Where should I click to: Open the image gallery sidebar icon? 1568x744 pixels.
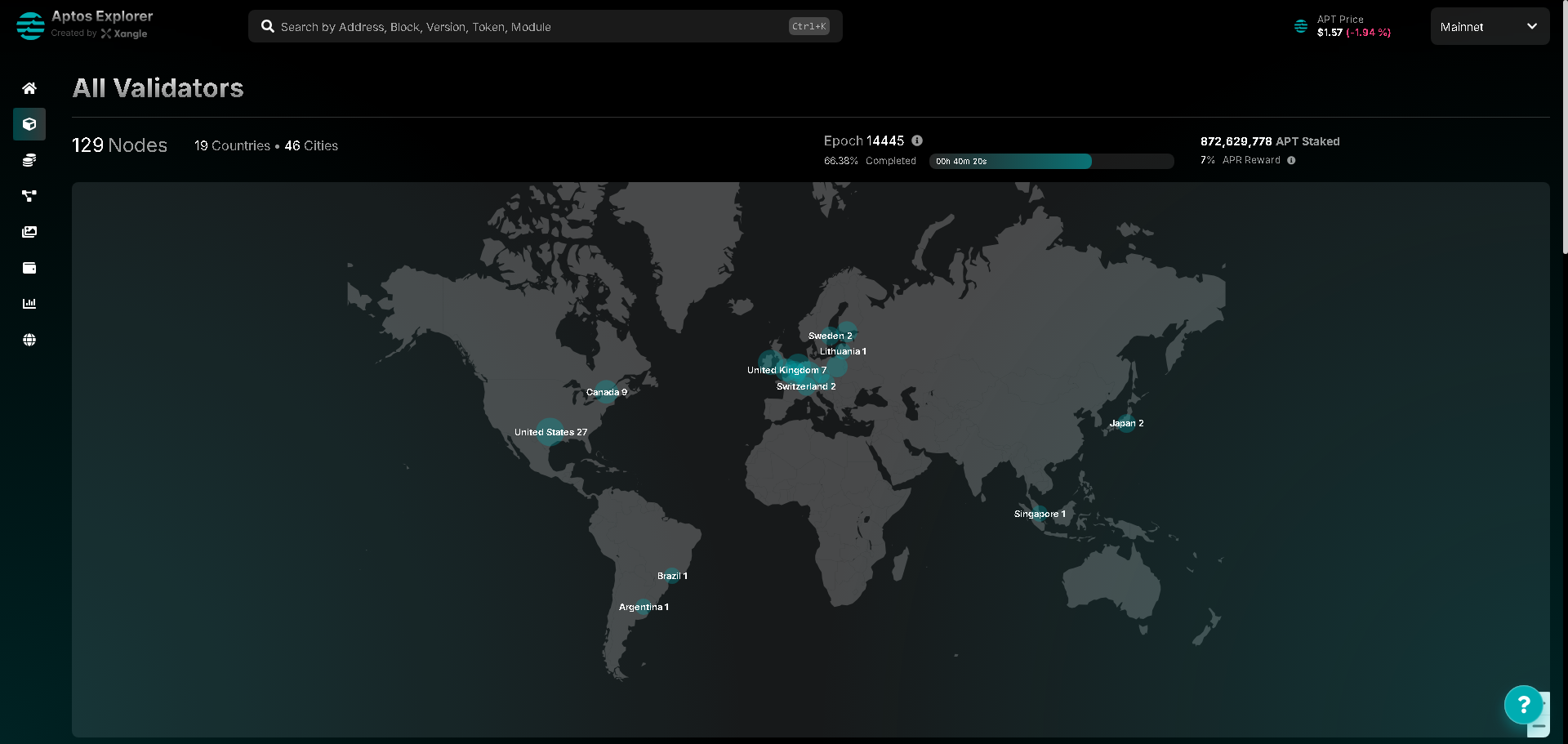click(29, 232)
